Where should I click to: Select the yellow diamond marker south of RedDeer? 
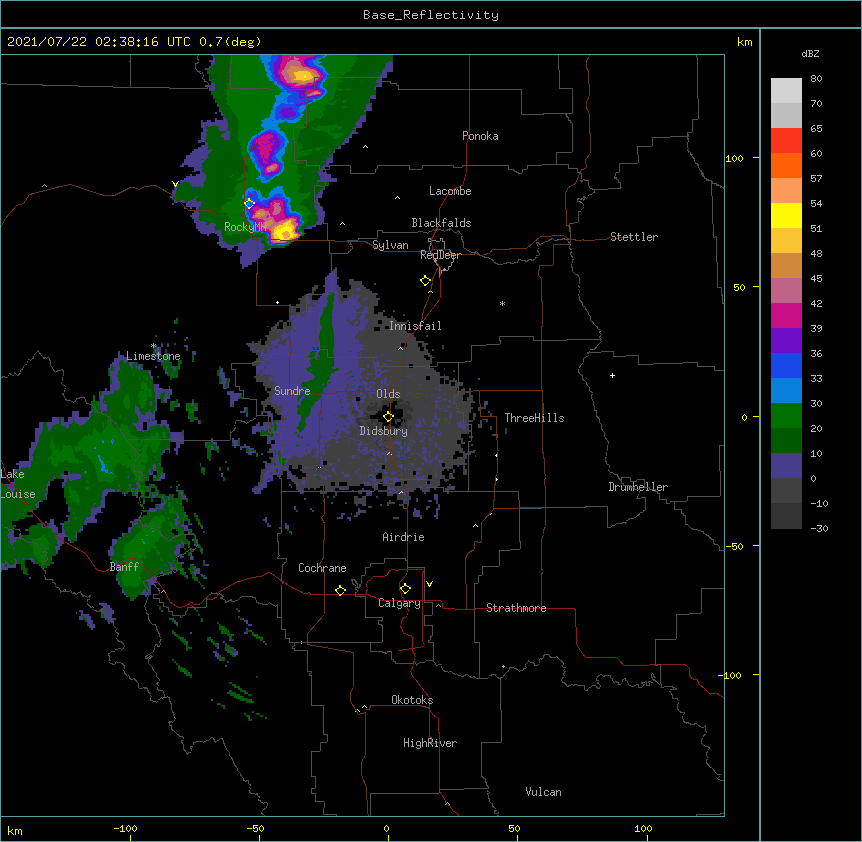(425, 281)
